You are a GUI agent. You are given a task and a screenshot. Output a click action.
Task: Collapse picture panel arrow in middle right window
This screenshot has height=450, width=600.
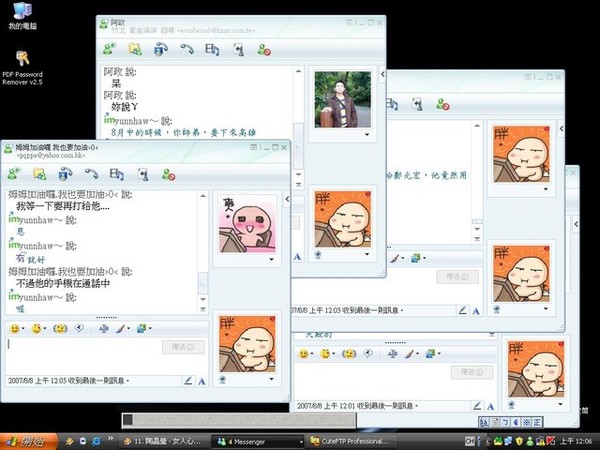point(561,129)
